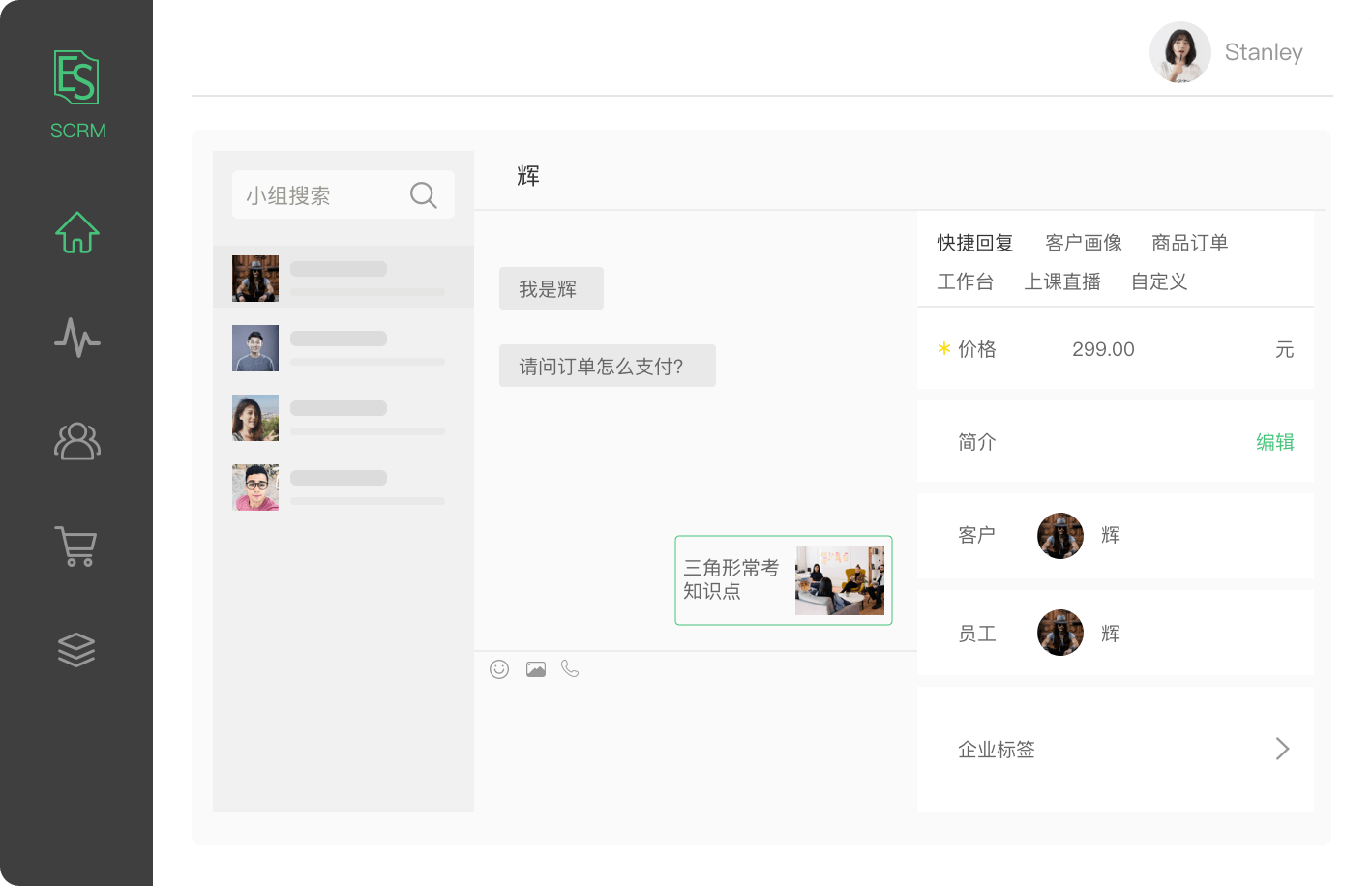This screenshot has height=886, width=1372.
Task: Click the Stanley profile avatar
Action: pyautogui.click(x=1179, y=52)
